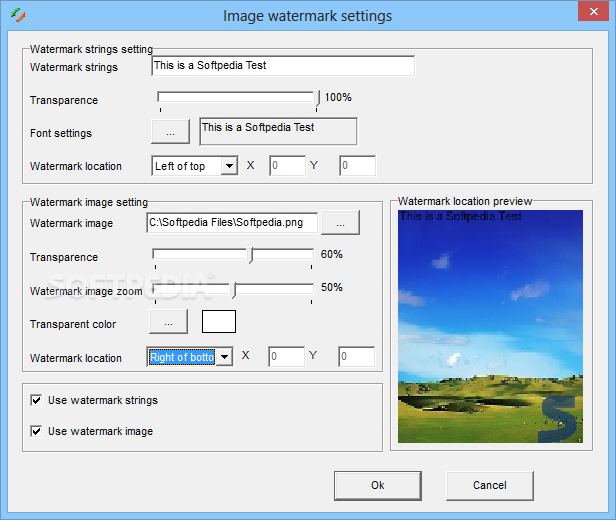The height and width of the screenshot is (520, 616).
Task: Click the 'Font settings' label
Action: click(61, 133)
